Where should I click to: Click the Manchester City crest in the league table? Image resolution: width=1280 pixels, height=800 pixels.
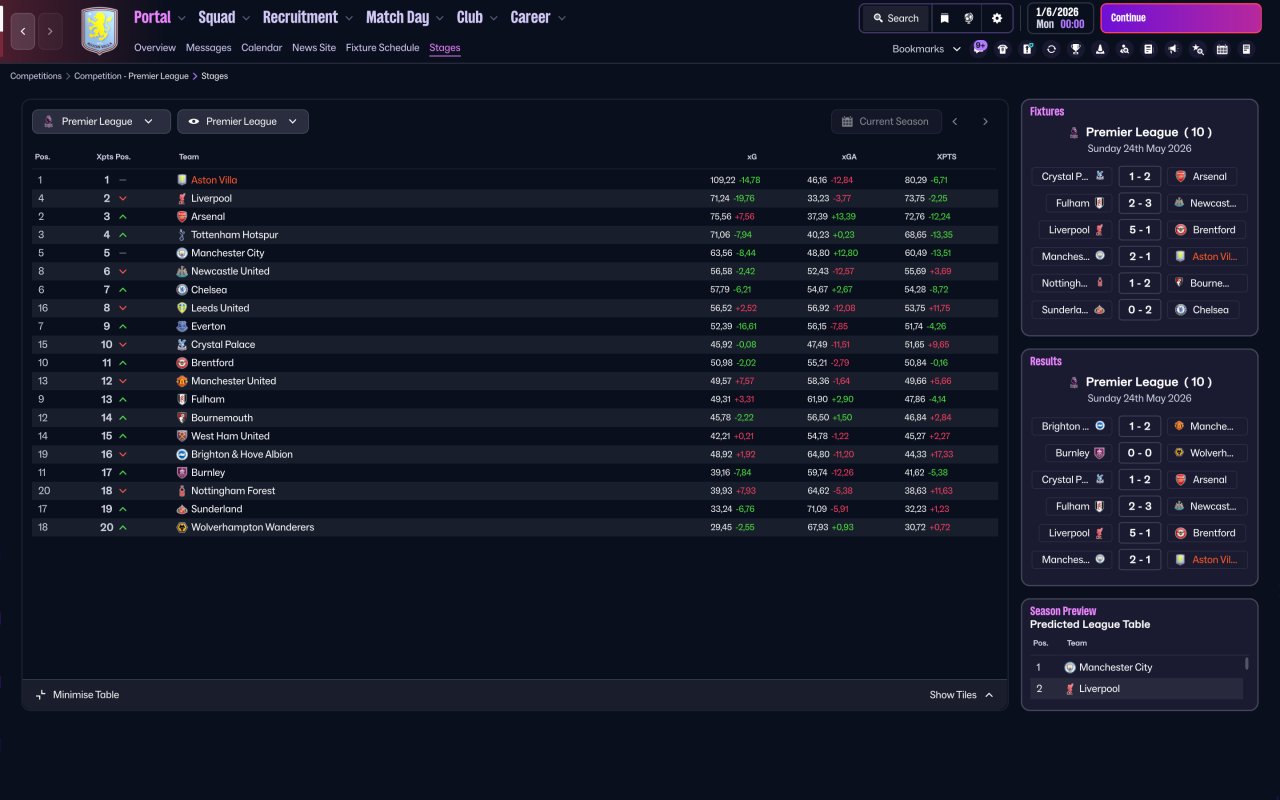tap(182, 253)
